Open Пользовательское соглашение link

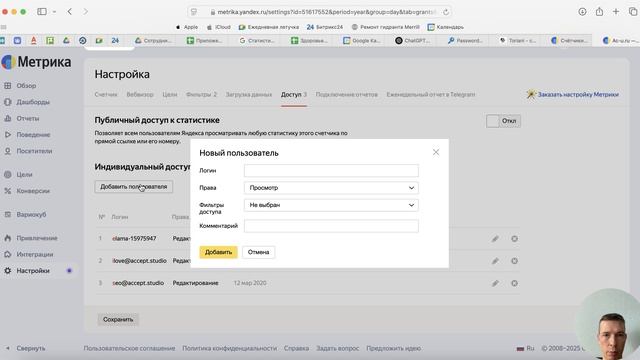point(129,348)
